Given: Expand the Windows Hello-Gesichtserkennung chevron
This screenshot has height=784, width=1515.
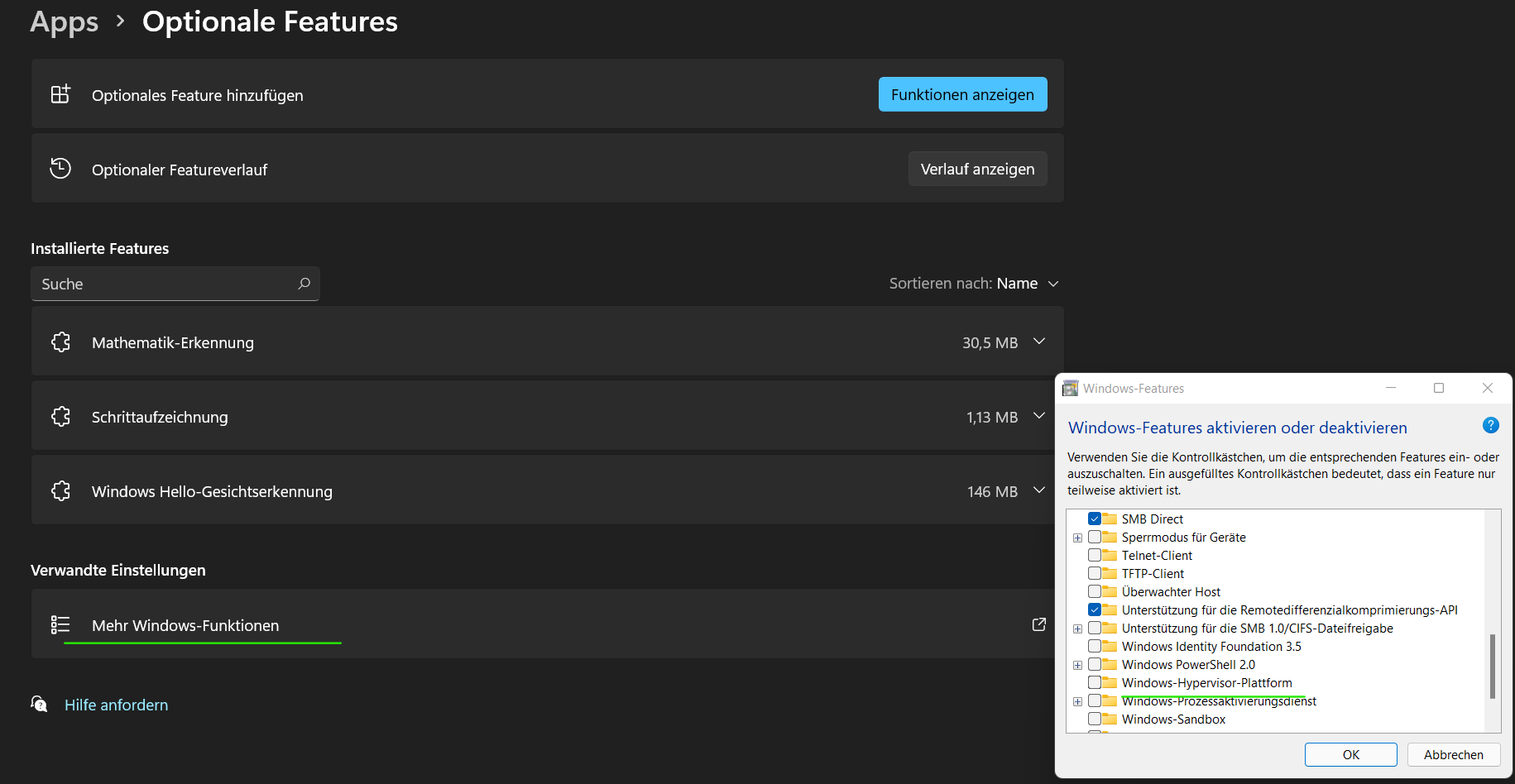Looking at the screenshot, I should [x=1039, y=490].
